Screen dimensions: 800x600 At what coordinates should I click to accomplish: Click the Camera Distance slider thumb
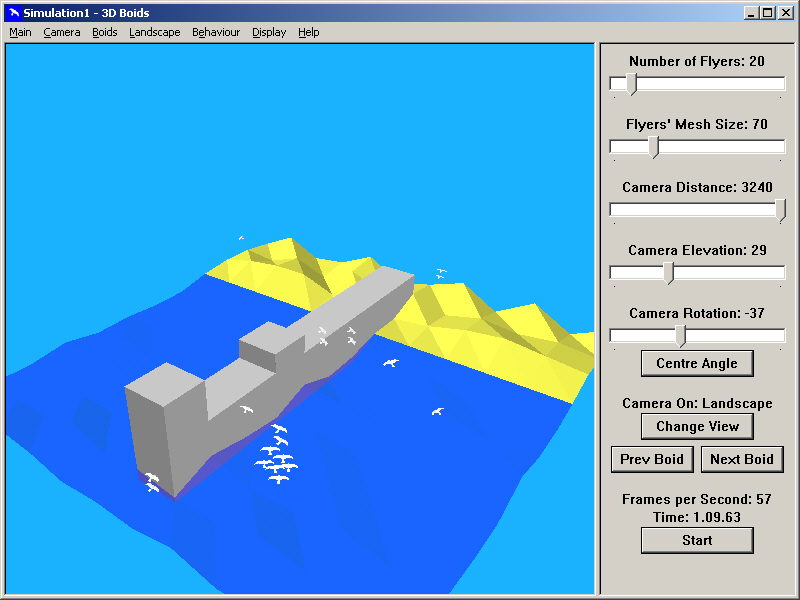(x=780, y=210)
